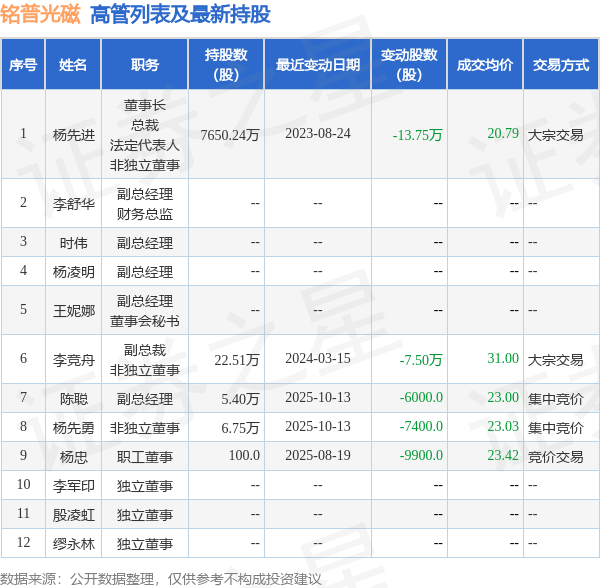Click the change value -6000.0
This screenshot has height=588, width=600.
[421, 397]
